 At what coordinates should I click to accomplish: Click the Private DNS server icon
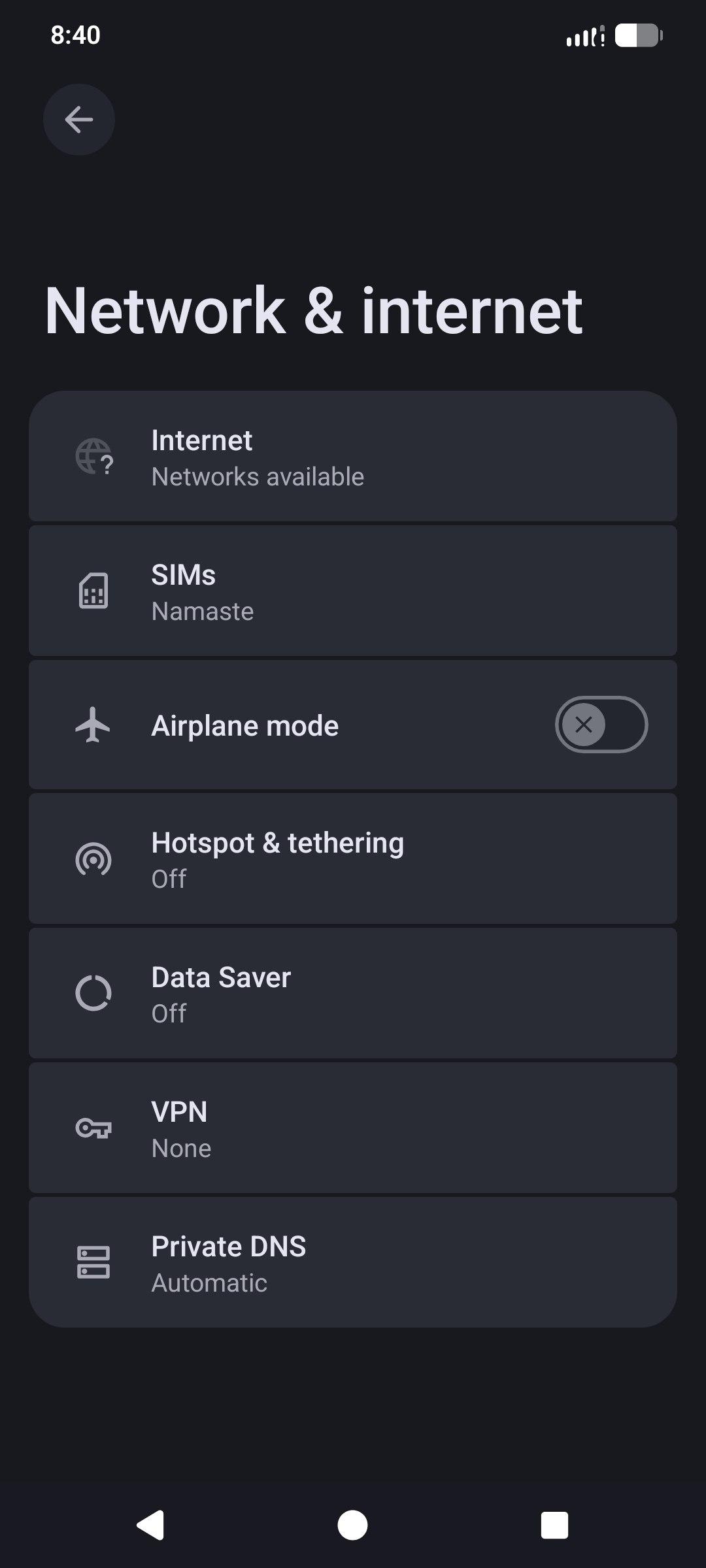93,1262
